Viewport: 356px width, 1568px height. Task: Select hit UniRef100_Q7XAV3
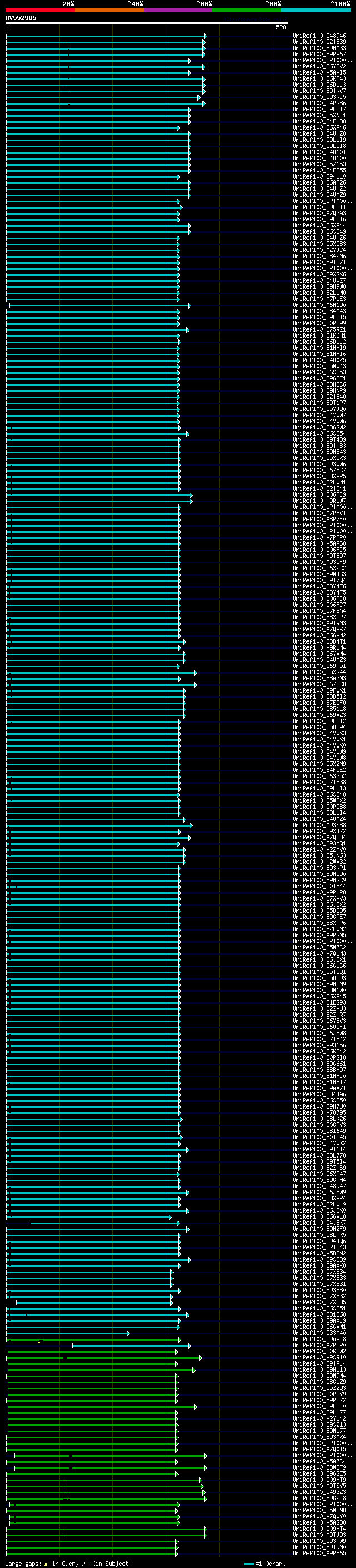point(319,898)
